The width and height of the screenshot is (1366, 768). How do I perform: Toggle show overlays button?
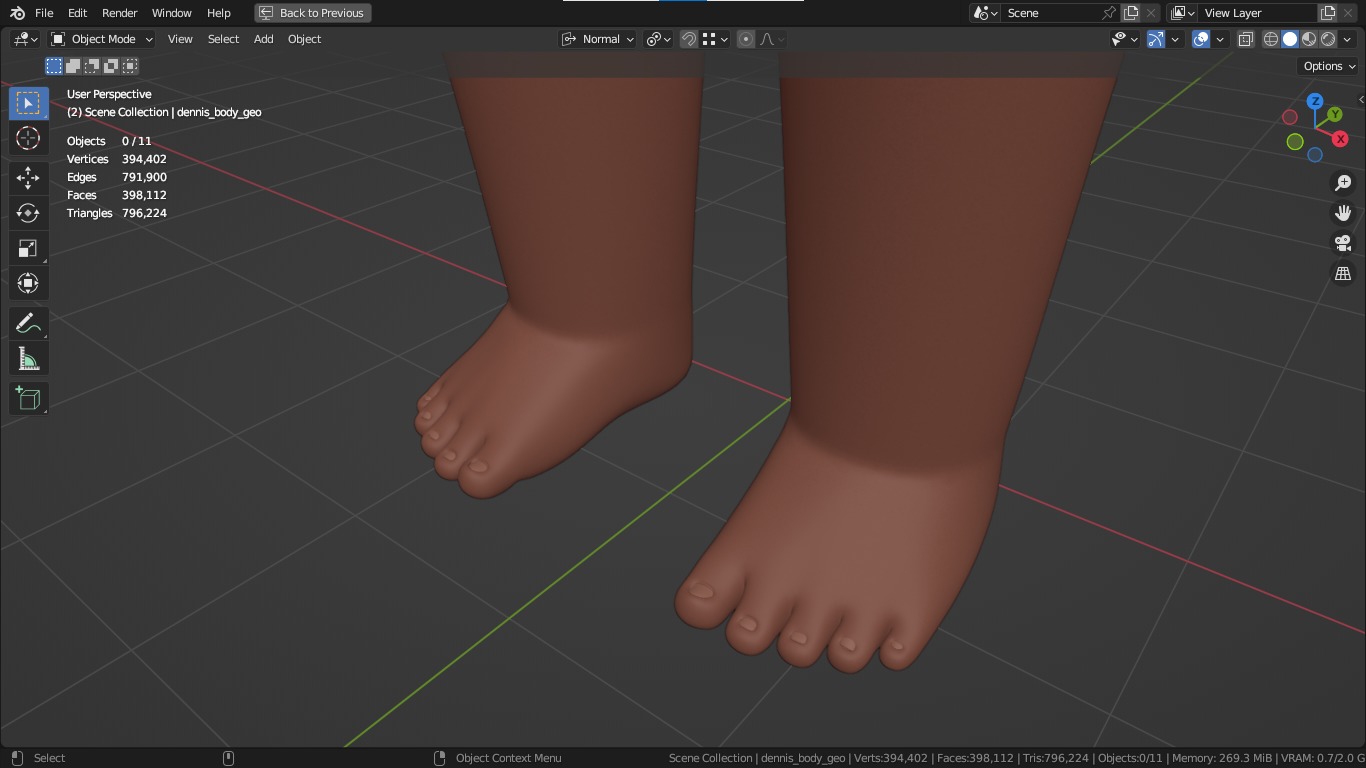[x=1201, y=39]
